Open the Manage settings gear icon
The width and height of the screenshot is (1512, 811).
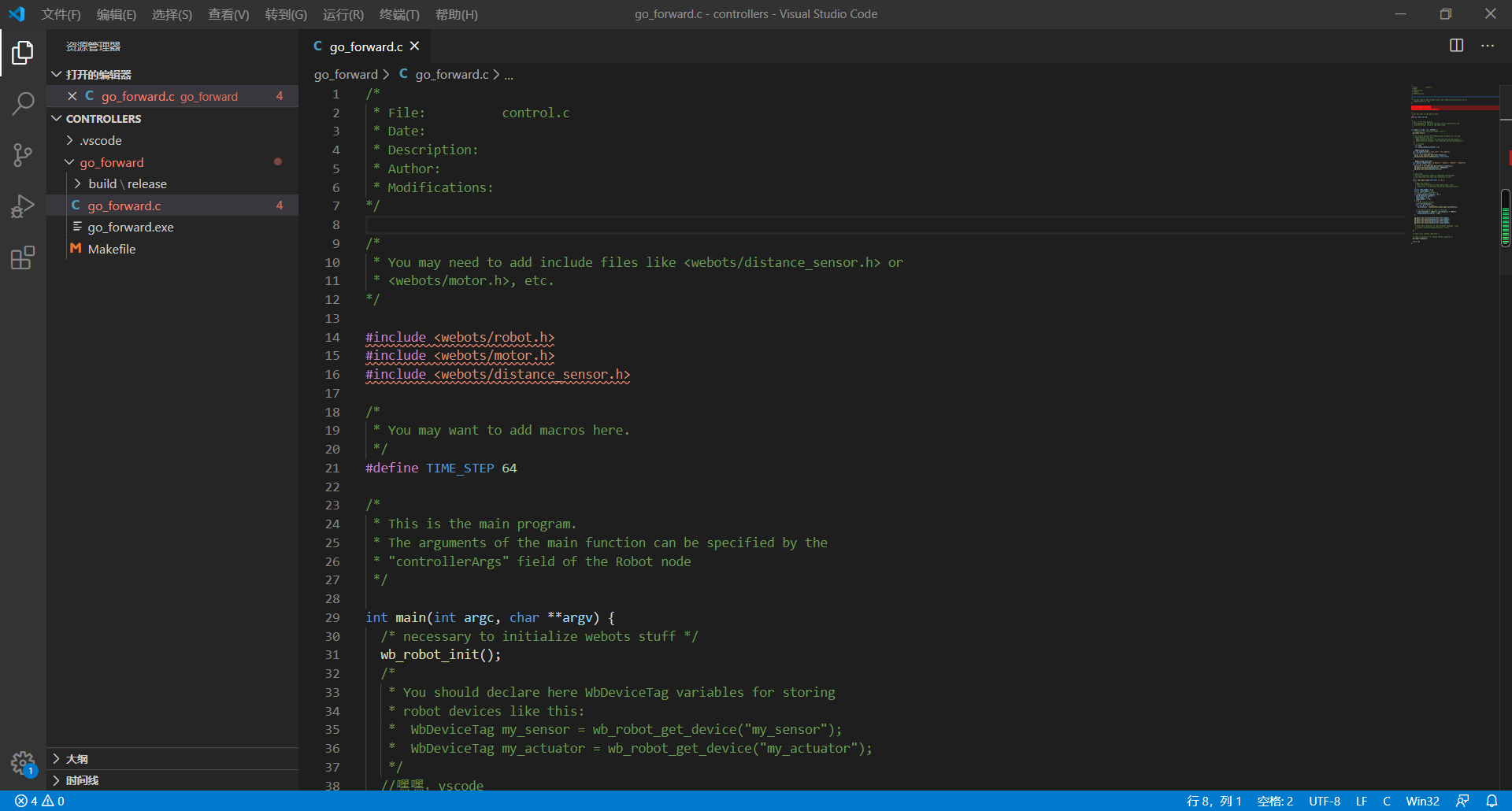click(23, 762)
